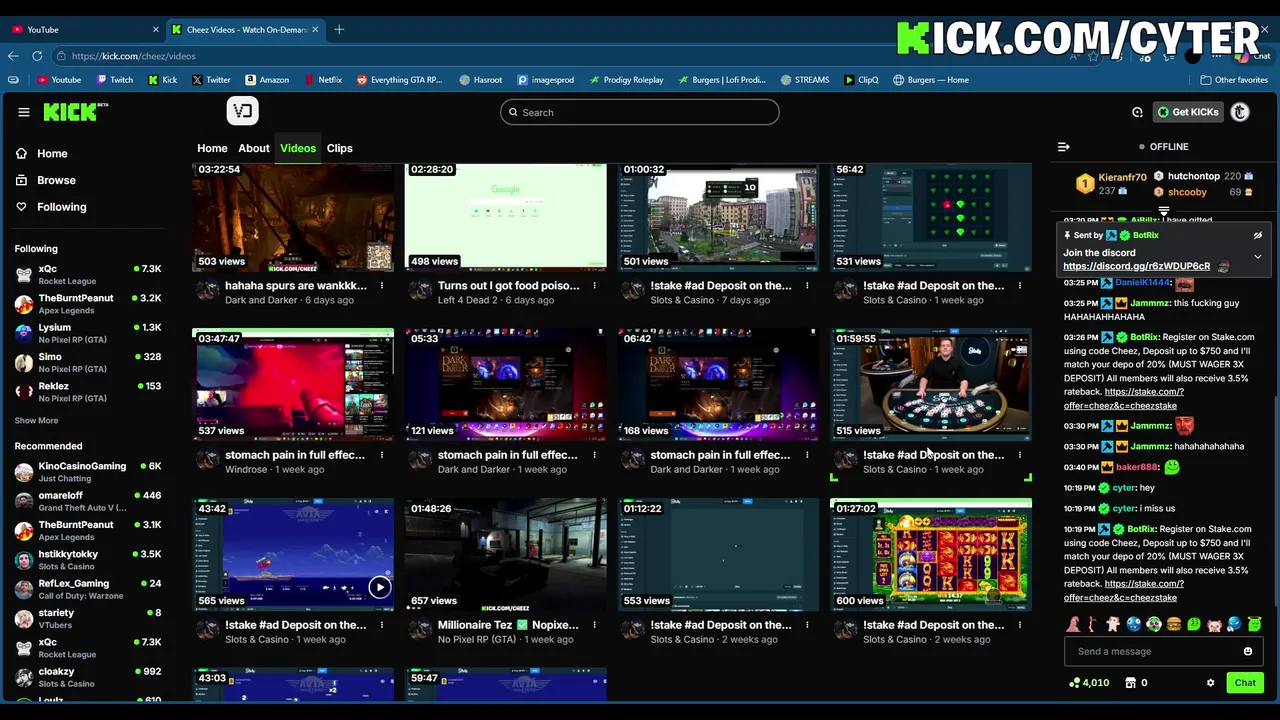Open the emoji picker in message box
This screenshot has width=1280, height=720.
point(1248,652)
